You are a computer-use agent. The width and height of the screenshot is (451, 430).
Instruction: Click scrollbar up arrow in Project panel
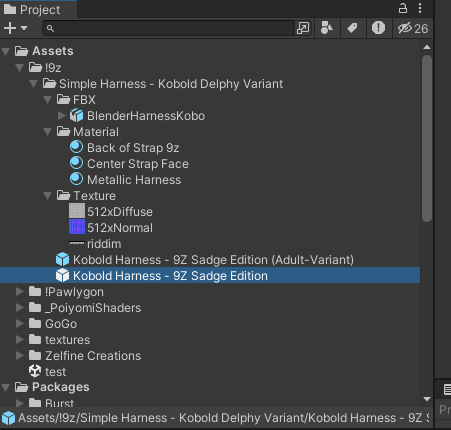[x=427, y=47]
